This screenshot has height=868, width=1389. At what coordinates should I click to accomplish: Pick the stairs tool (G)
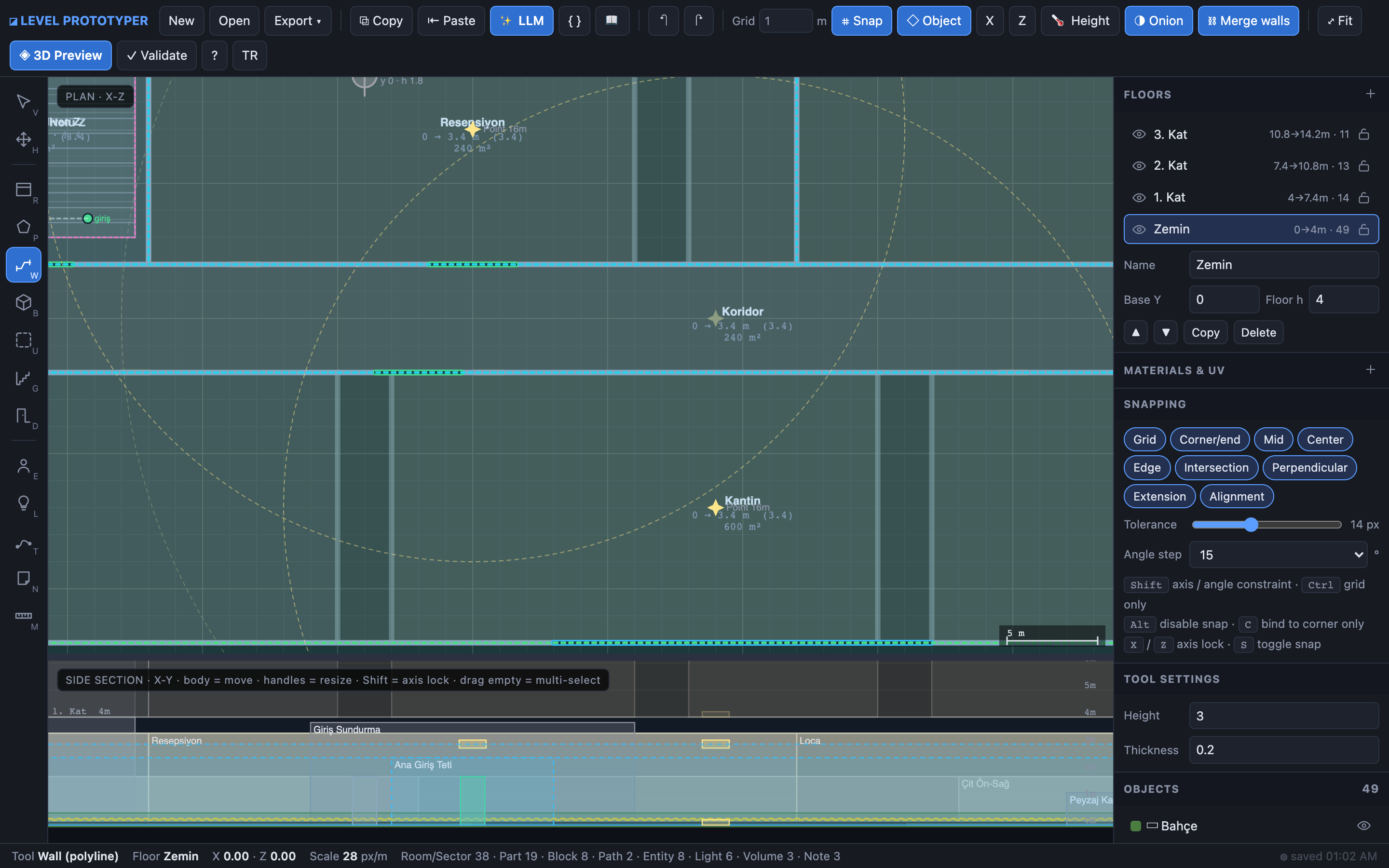click(x=24, y=378)
